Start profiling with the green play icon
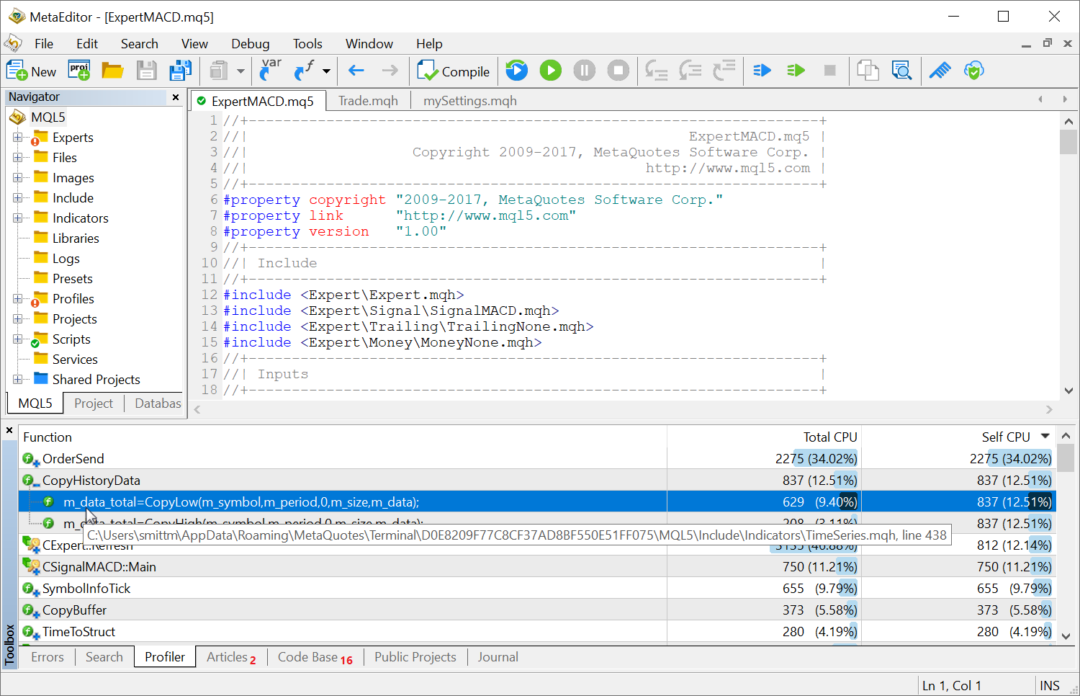This screenshot has width=1080, height=696. point(550,70)
